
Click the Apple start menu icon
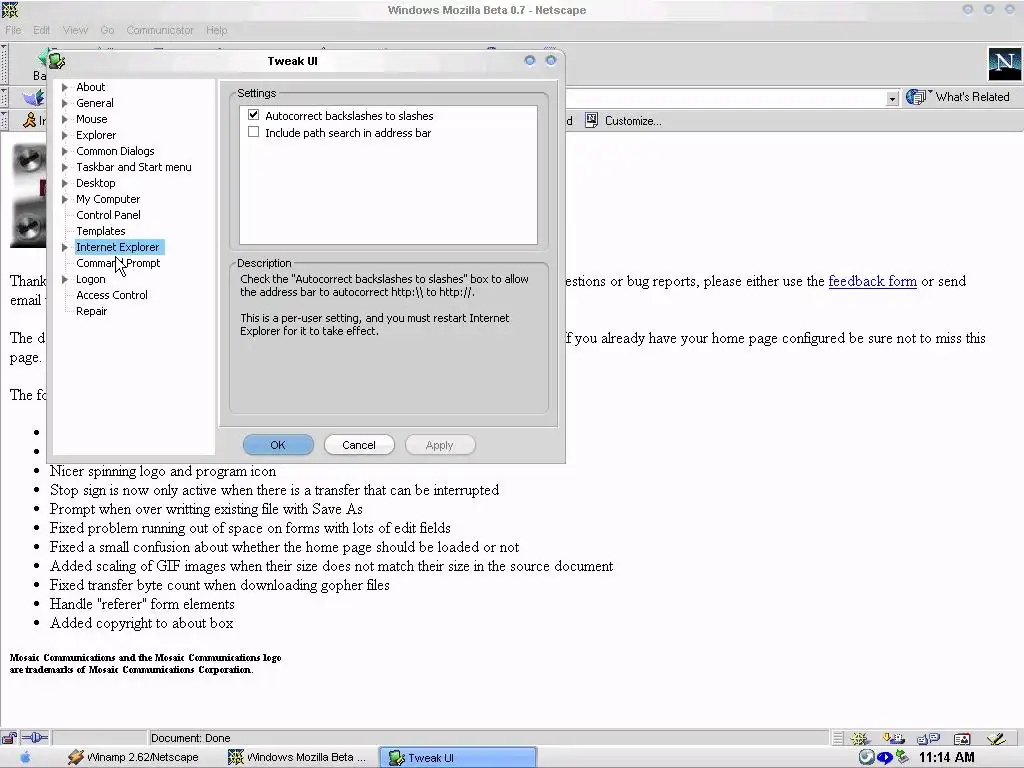pos(25,757)
